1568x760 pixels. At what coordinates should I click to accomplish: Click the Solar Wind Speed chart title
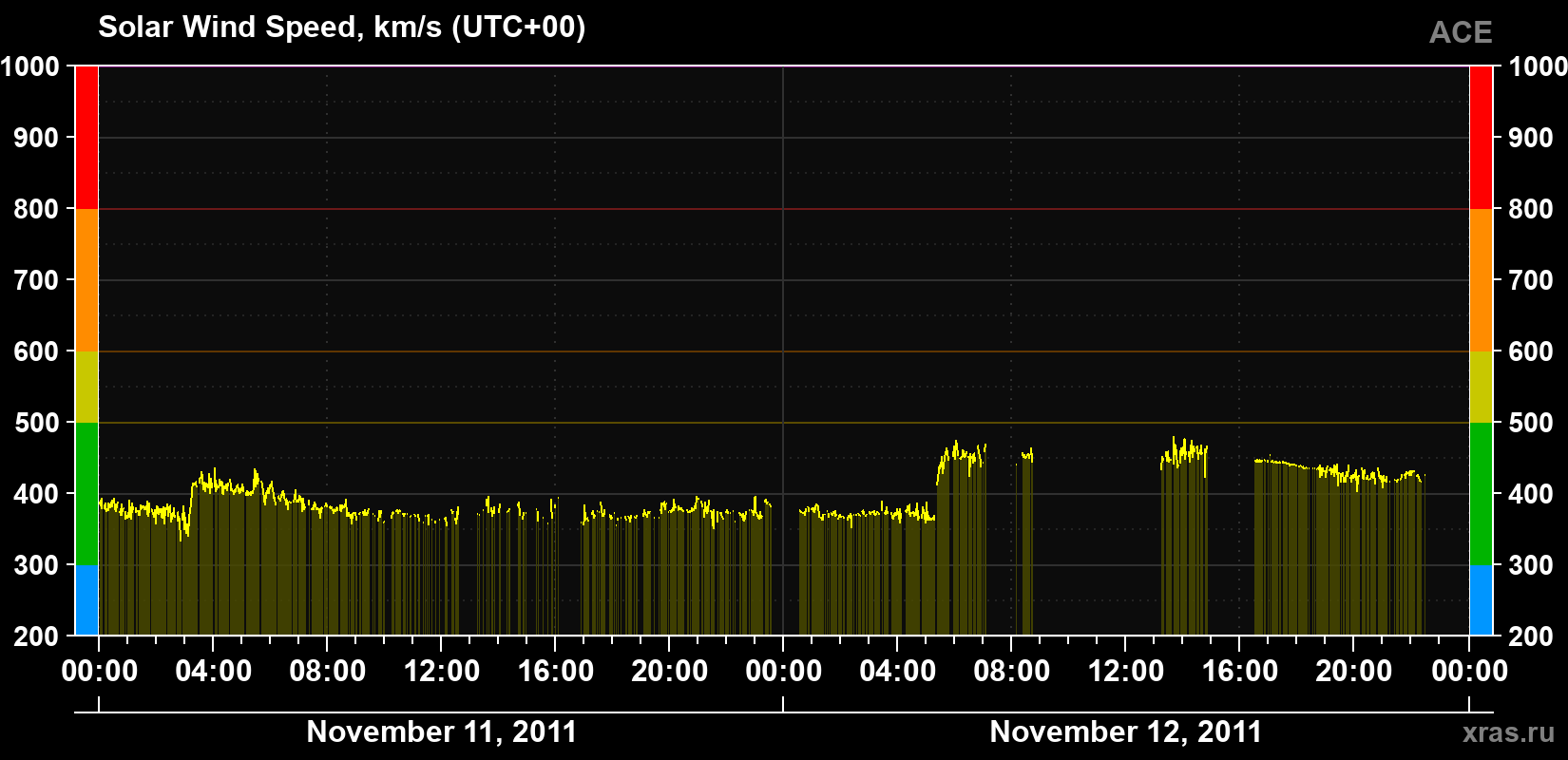(342, 27)
